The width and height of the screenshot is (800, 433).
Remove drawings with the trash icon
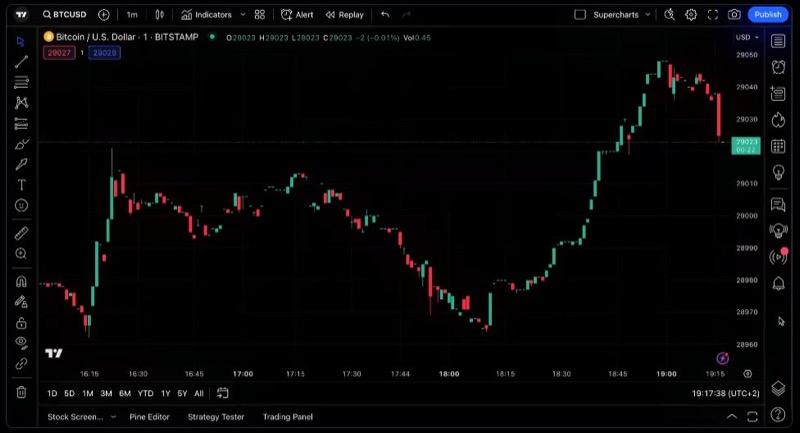tap(21, 392)
